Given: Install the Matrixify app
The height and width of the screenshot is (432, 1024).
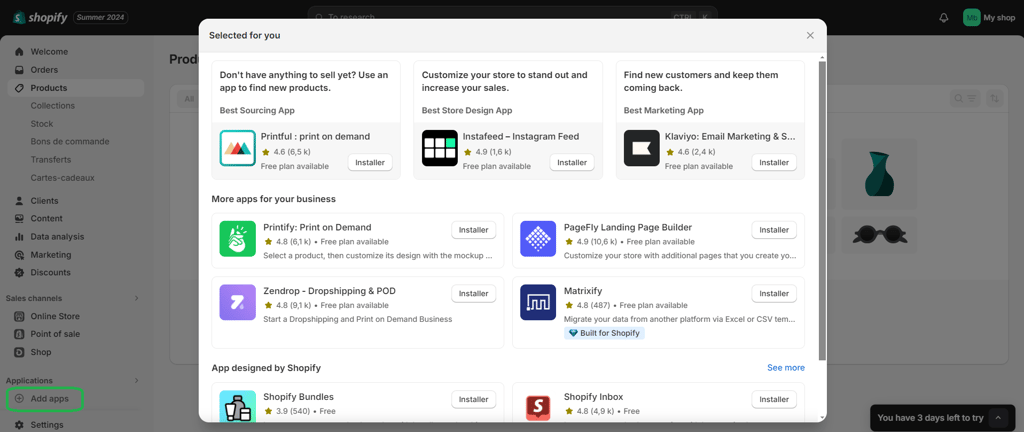Looking at the screenshot, I should 774,294.
